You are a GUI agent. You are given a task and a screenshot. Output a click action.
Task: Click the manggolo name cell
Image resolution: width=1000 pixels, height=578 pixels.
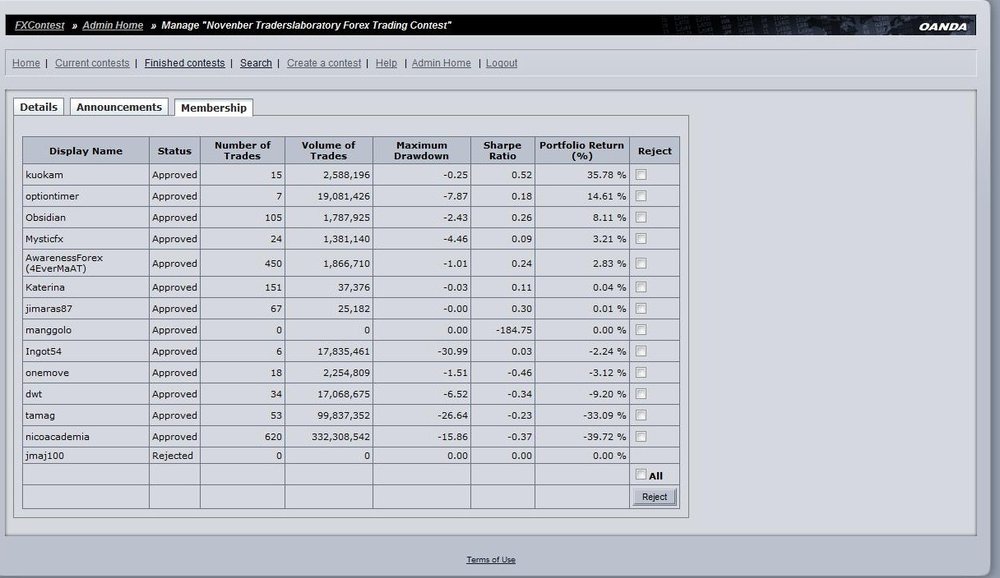[85, 330]
